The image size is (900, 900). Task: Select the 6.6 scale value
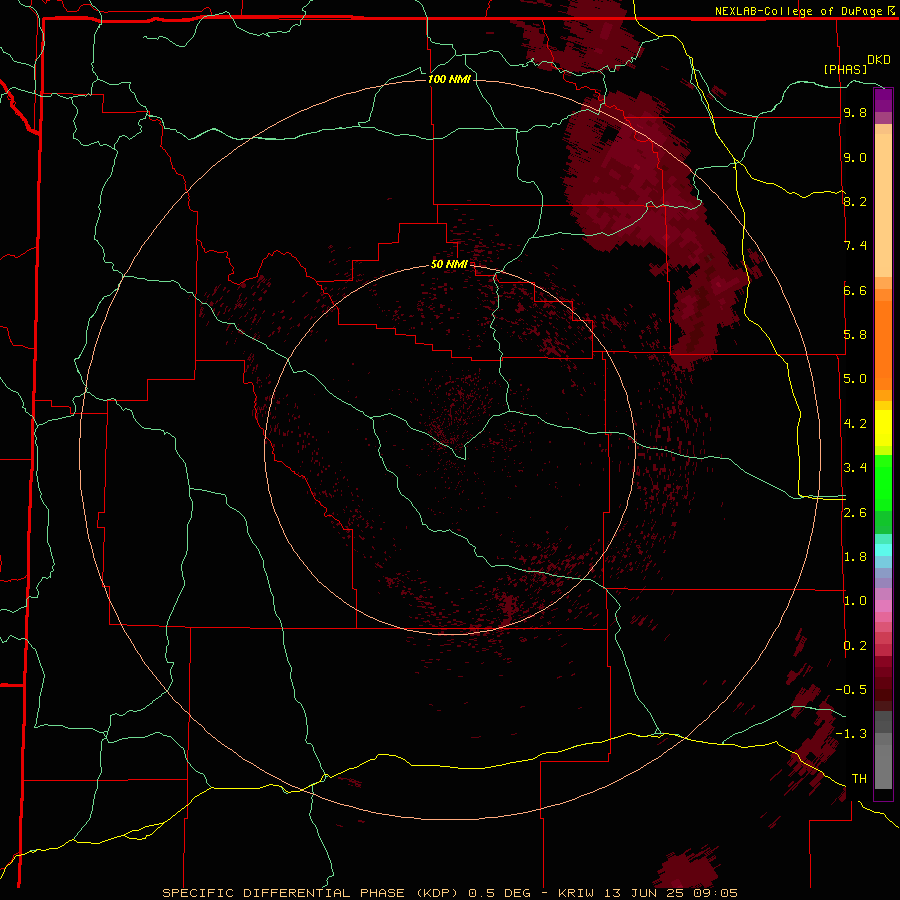pyautogui.click(x=855, y=290)
